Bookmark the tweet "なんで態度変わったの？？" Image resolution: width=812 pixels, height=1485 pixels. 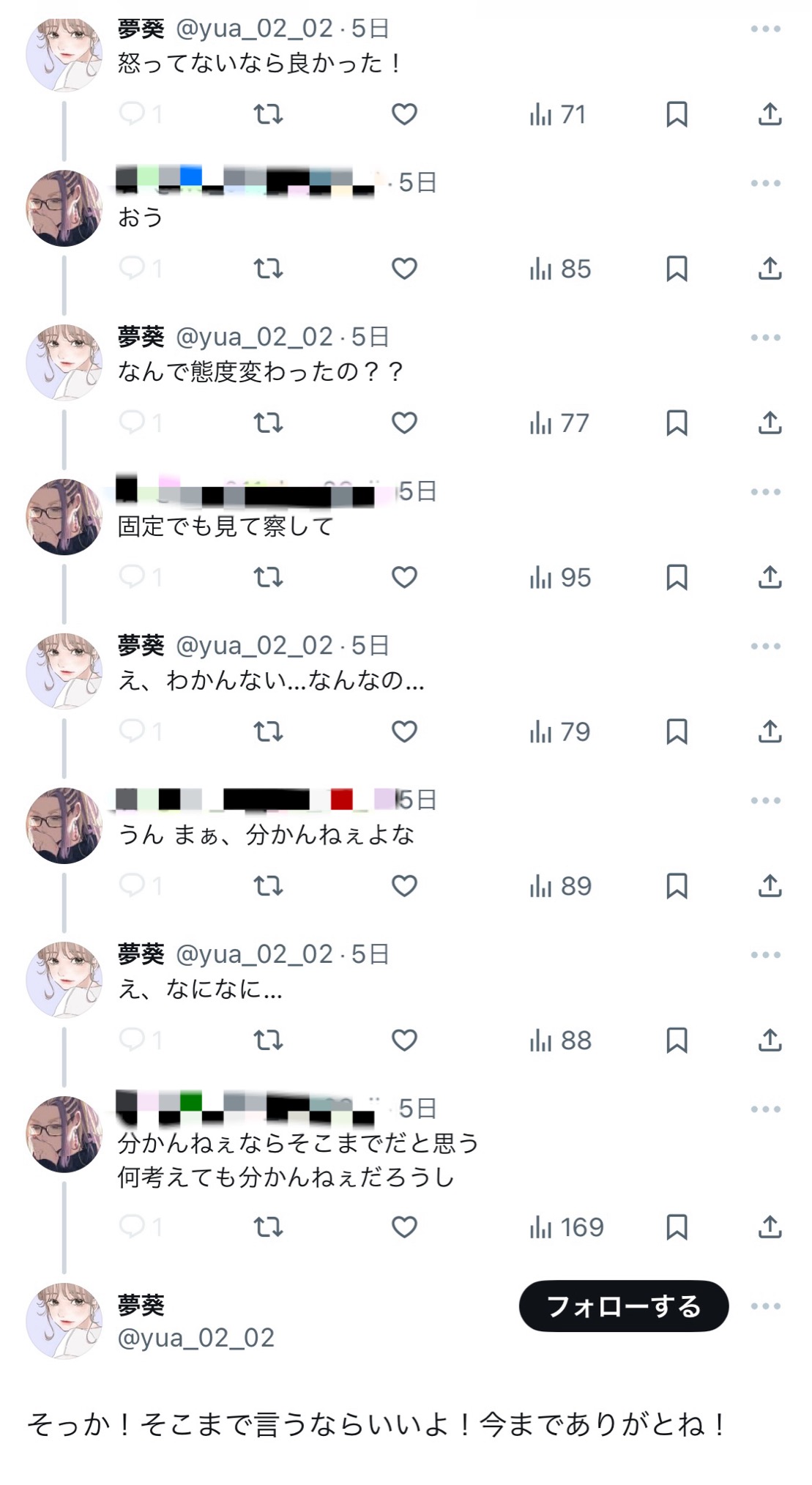point(677,423)
